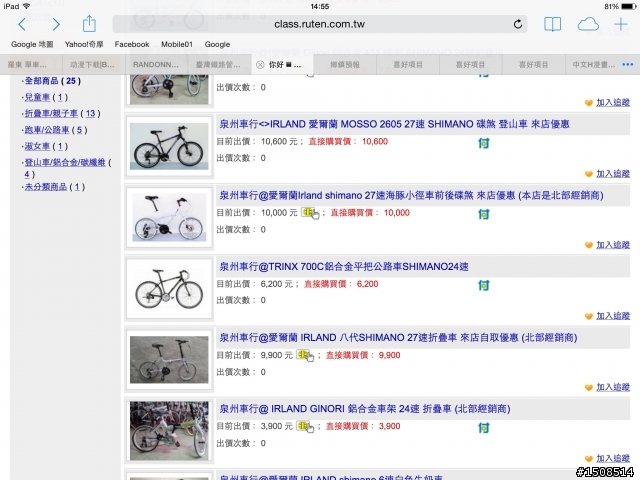This screenshot has width=640, height=480.
Task: Open IRLAND 八代 27速折疊車 listing title
Action: [398, 338]
